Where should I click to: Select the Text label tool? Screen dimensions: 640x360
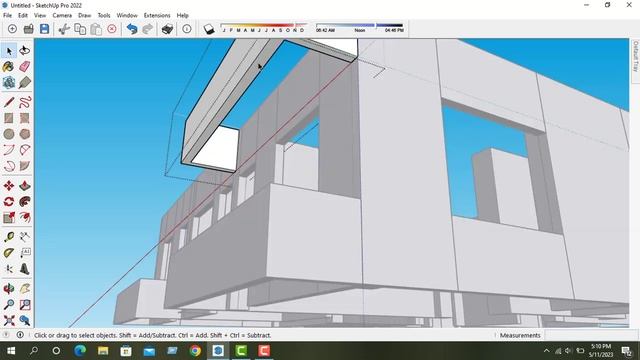tap(24, 253)
